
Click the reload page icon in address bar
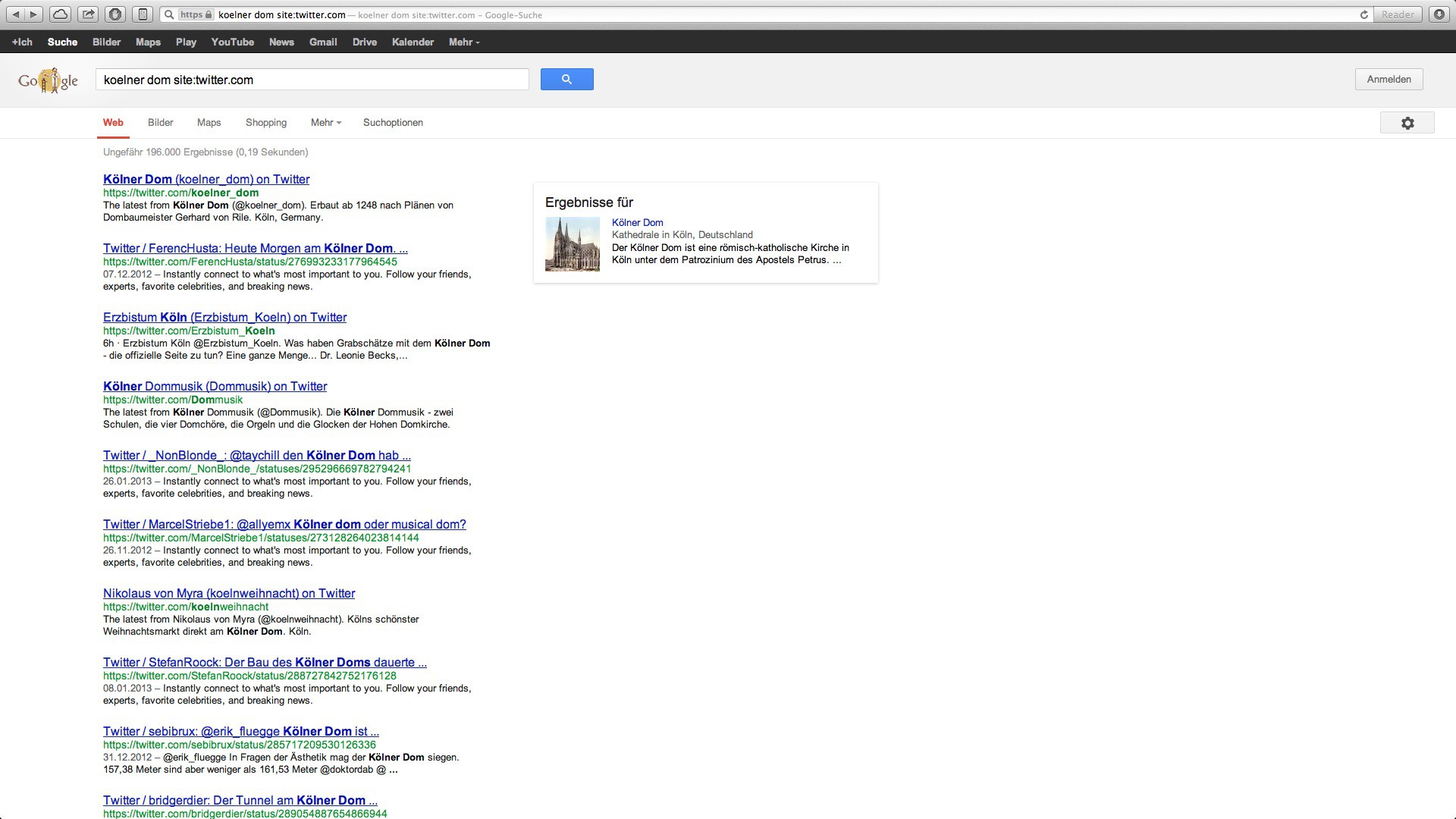point(1363,14)
